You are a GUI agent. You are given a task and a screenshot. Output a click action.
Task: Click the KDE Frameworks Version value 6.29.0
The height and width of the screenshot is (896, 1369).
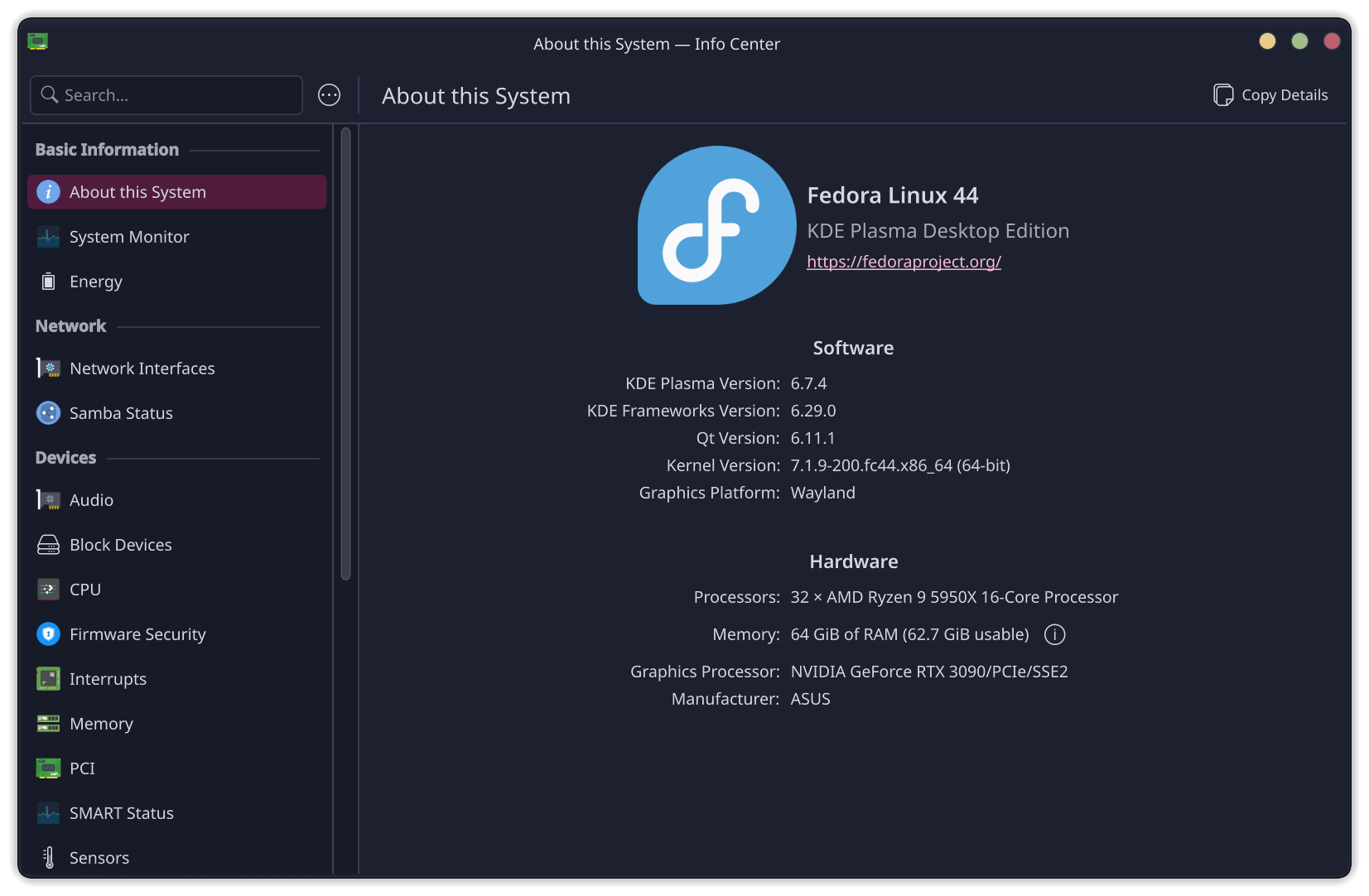pos(813,411)
